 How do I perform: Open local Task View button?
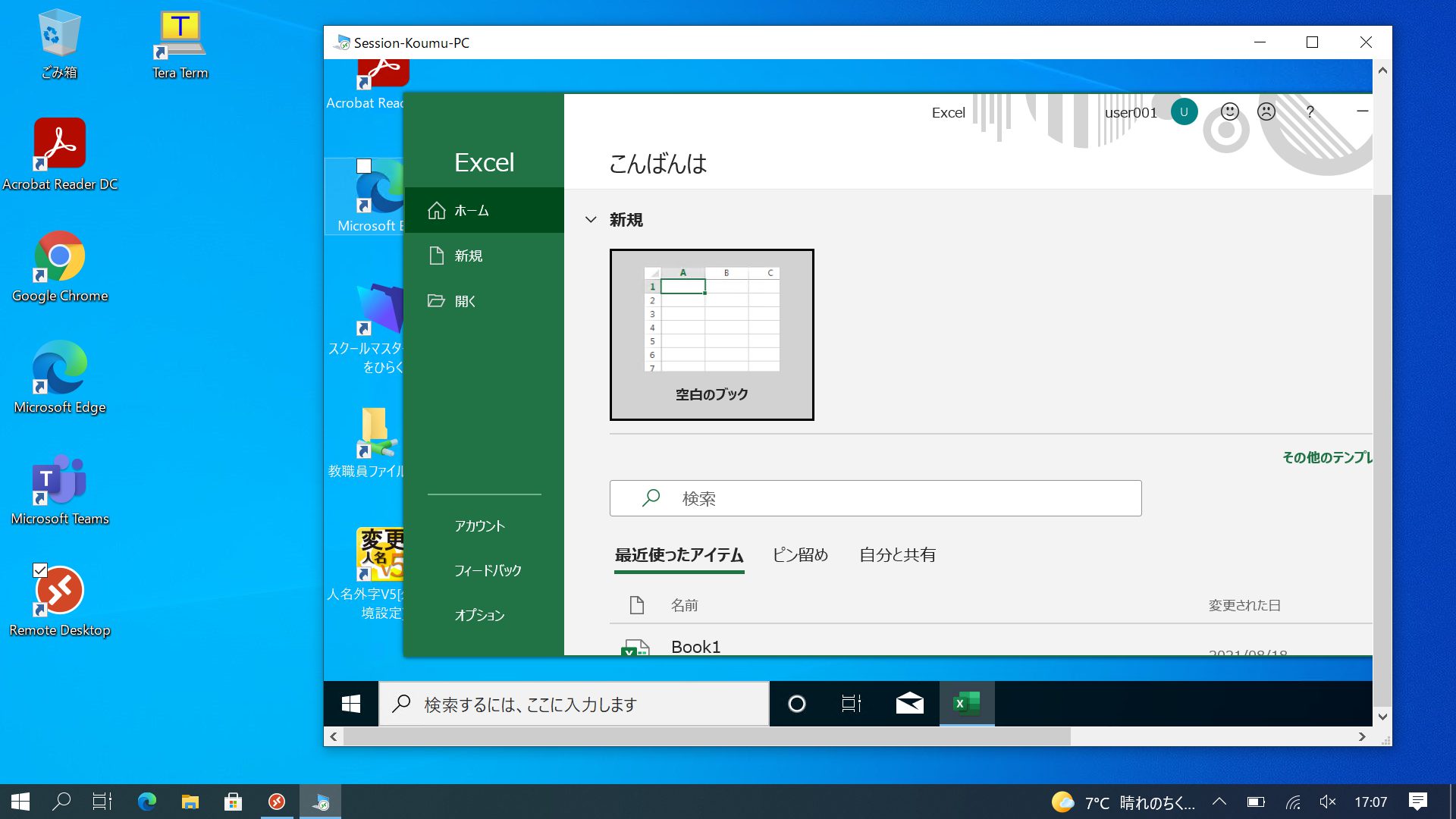coord(102,802)
